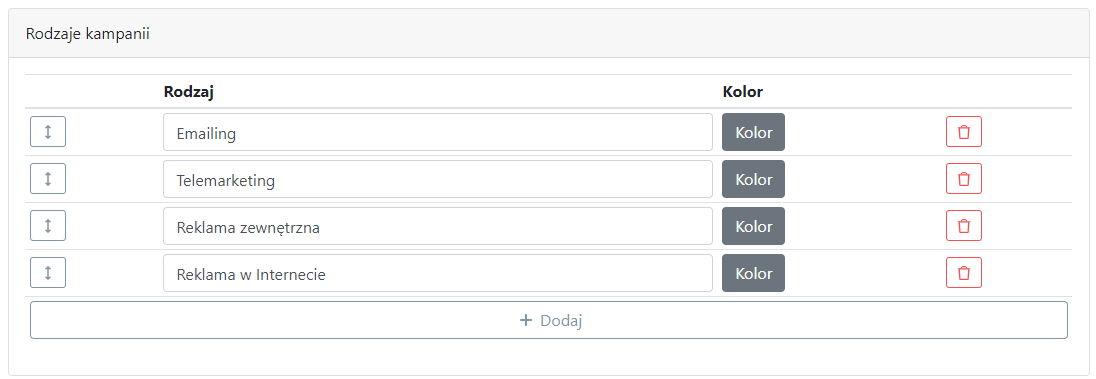Click the Rodzaje kampanii panel title
The image size is (1096, 379).
[x=88, y=34]
